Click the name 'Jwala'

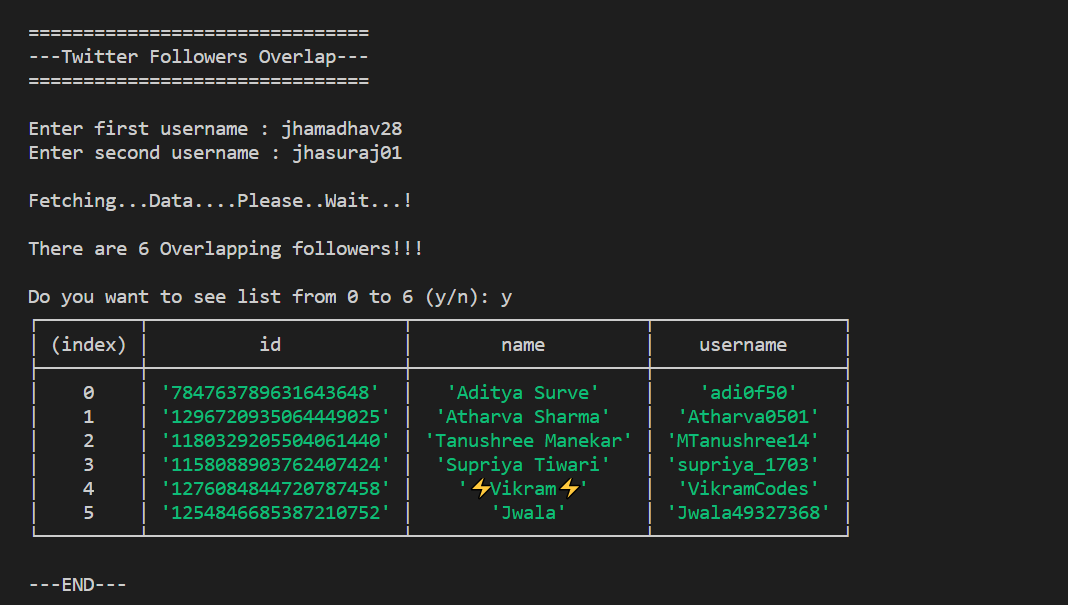pos(529,512)
